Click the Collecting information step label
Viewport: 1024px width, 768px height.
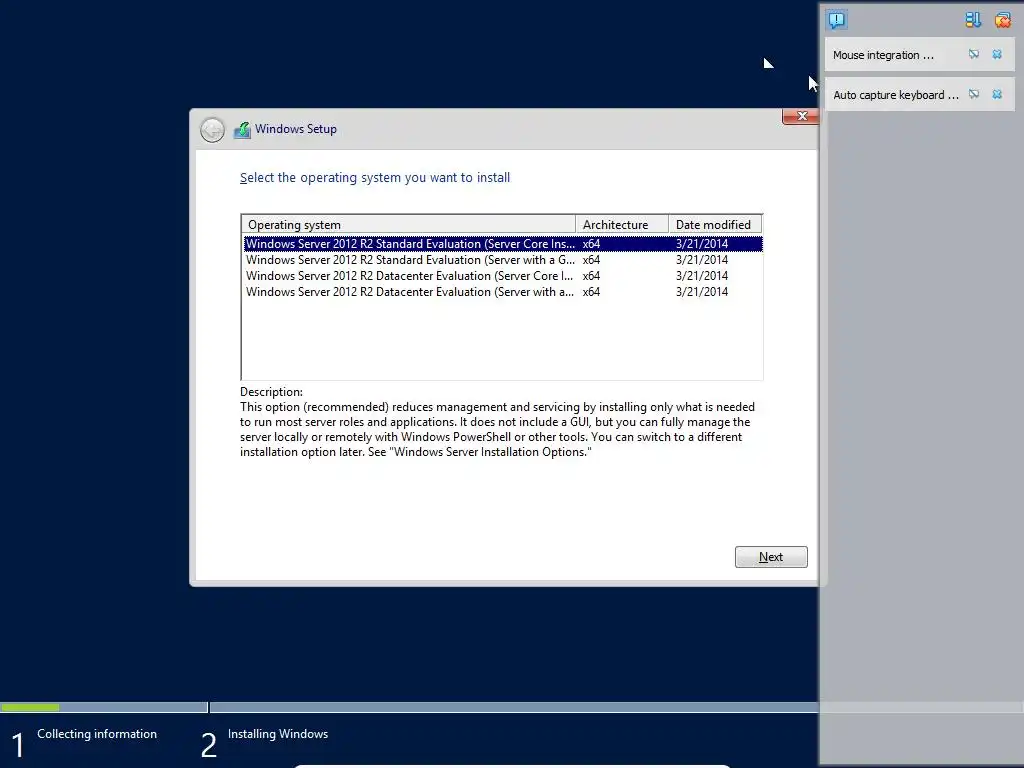(x=97, y=734)
